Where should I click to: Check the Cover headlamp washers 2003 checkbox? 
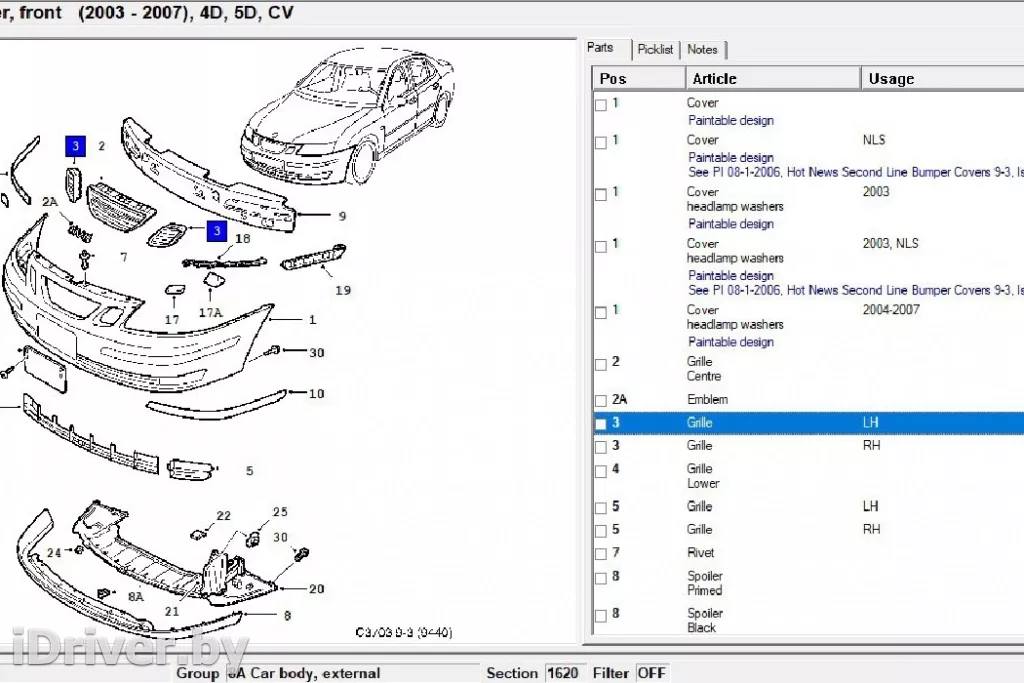(601, 194)
